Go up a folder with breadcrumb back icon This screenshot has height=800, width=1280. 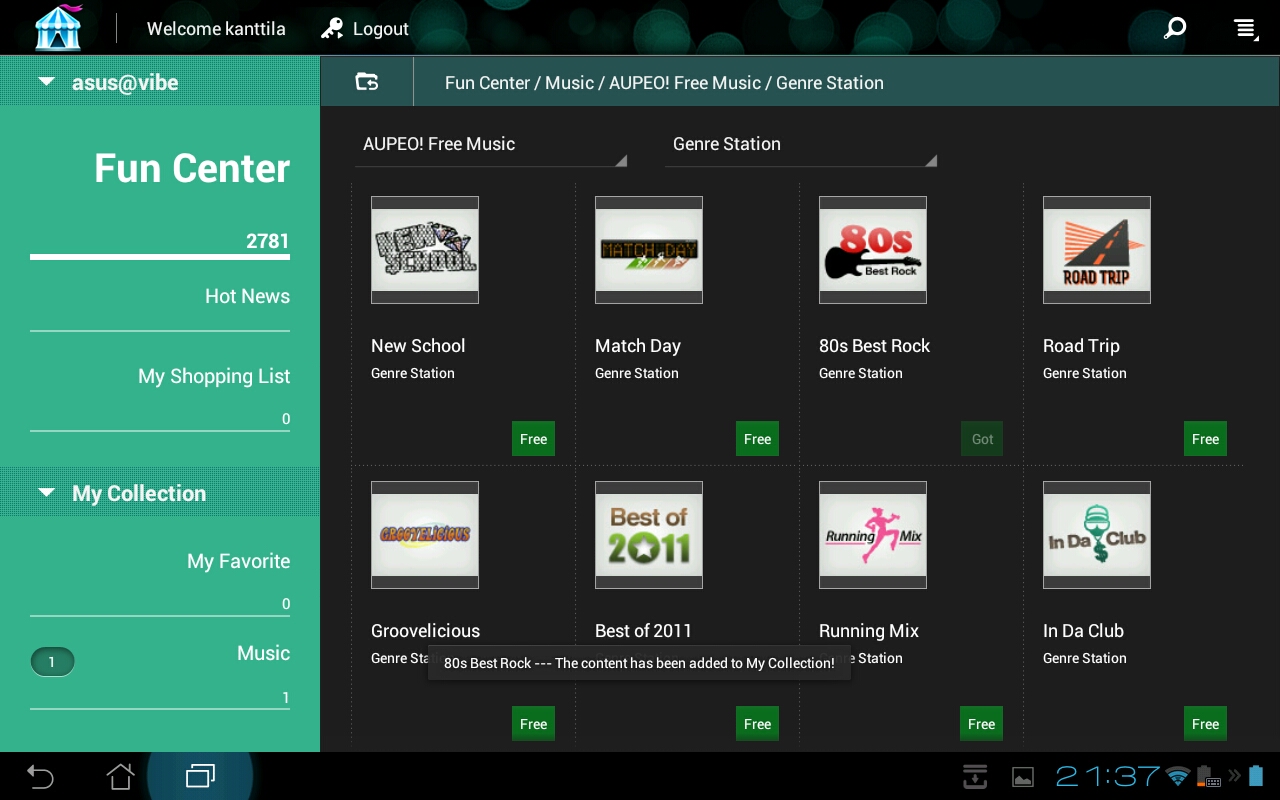(367, 82)
